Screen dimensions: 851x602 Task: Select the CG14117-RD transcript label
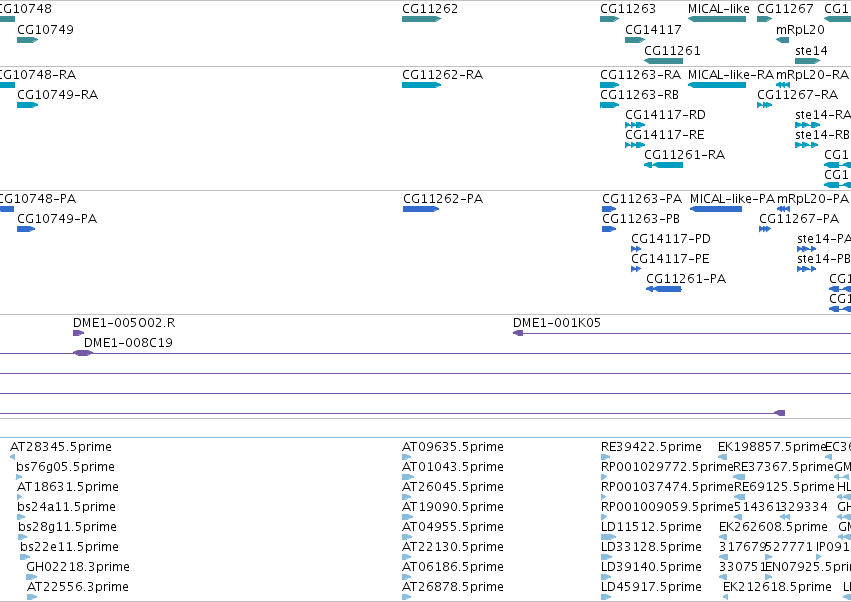tap(665, 115)
